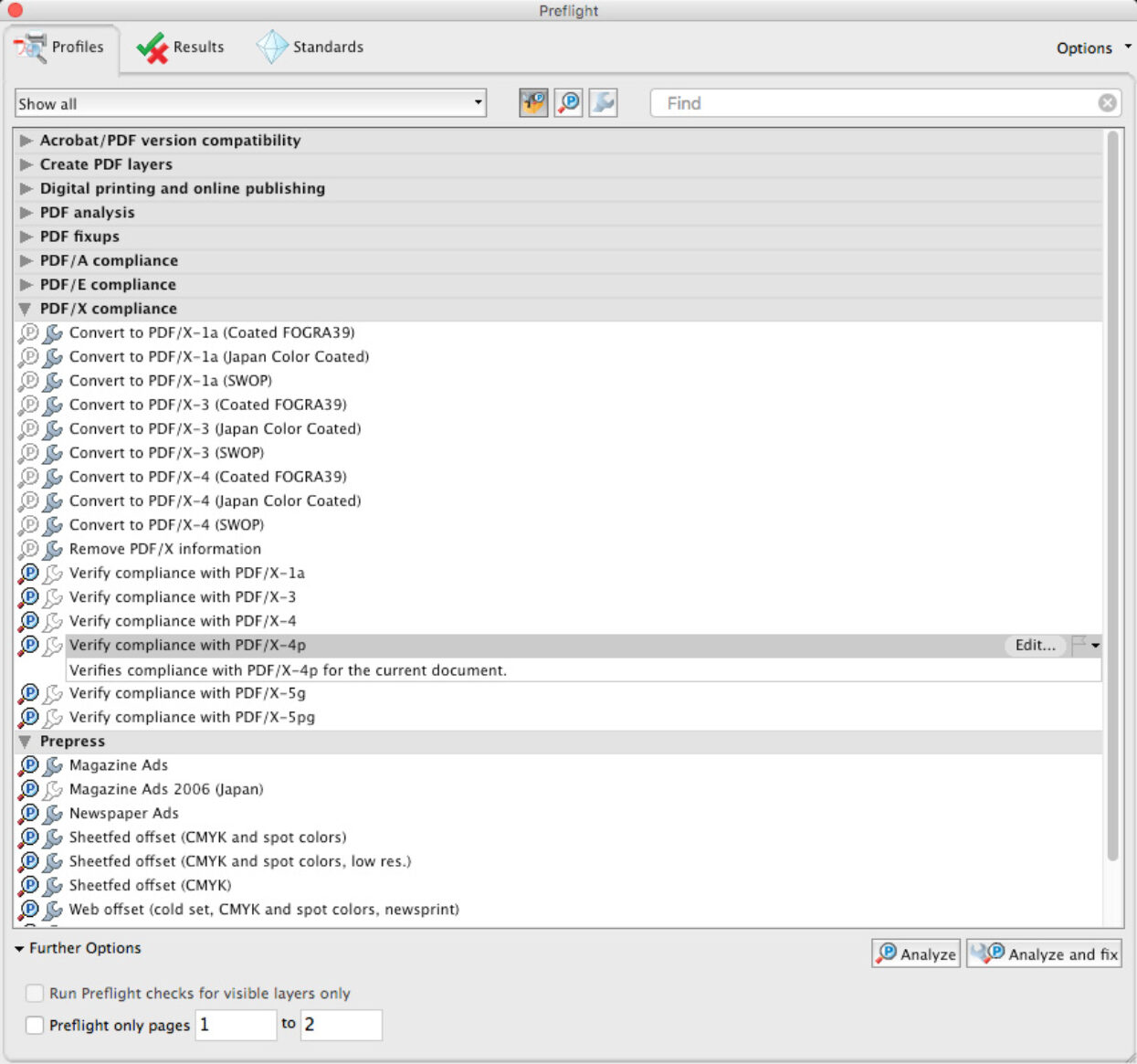Screen dimensions: 1137x1064
Task: Enable Run Preflight checks for visible layers only
Action: [x=35, y=993]
